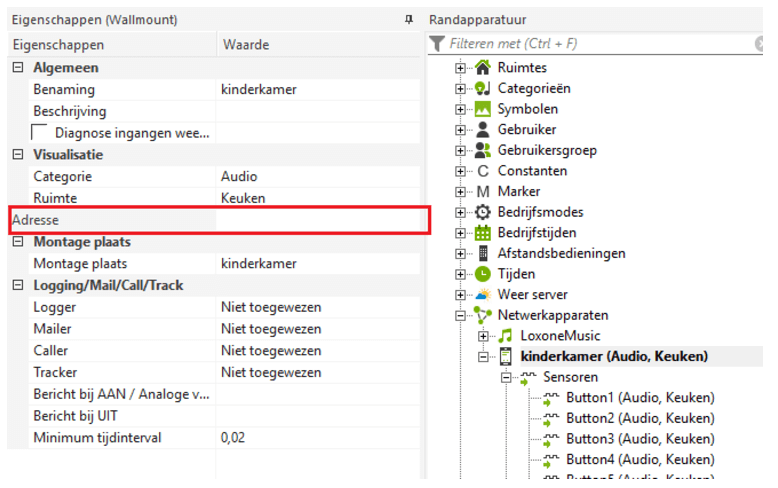778x488 pixels.
Task: Click the Filteren search field
Action: point(595,44)
